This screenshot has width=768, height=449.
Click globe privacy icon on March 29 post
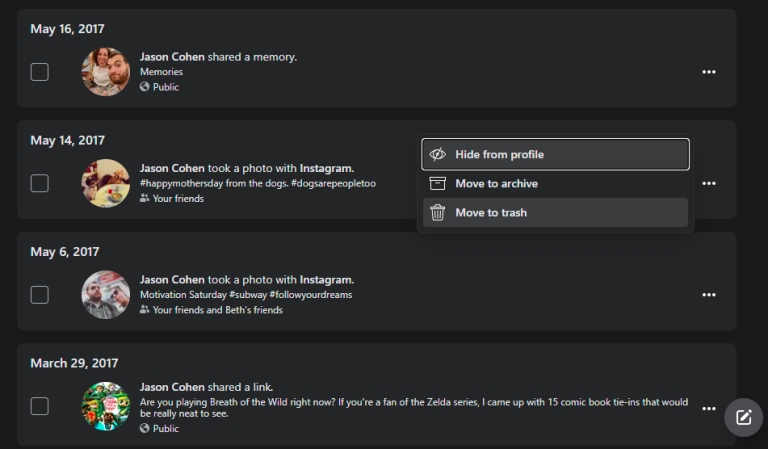[x=145, y=428]
